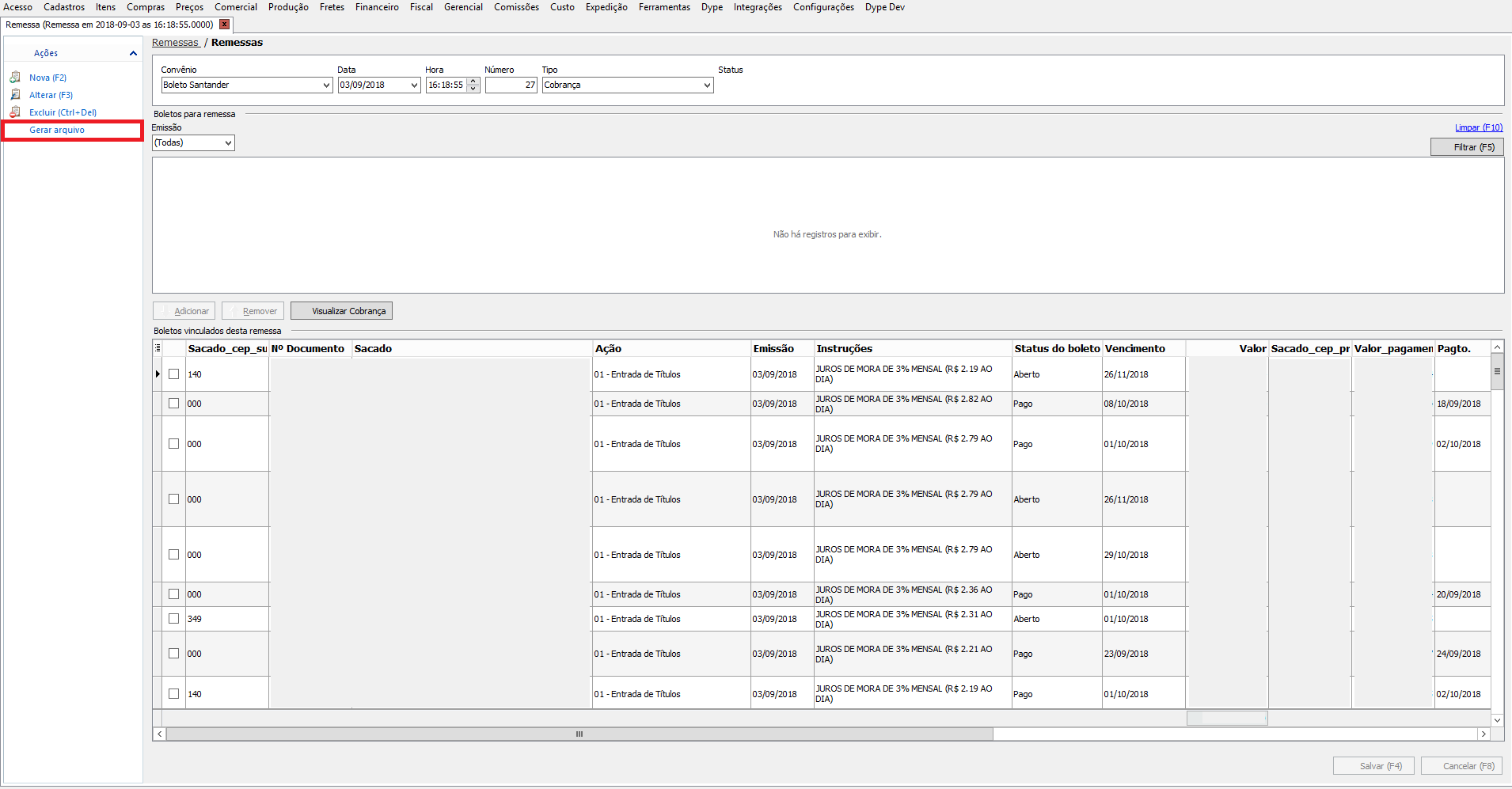Viewport: 1512px width, 789px height.
Task: Collapse the Ações panel
Action: point(133,54)
